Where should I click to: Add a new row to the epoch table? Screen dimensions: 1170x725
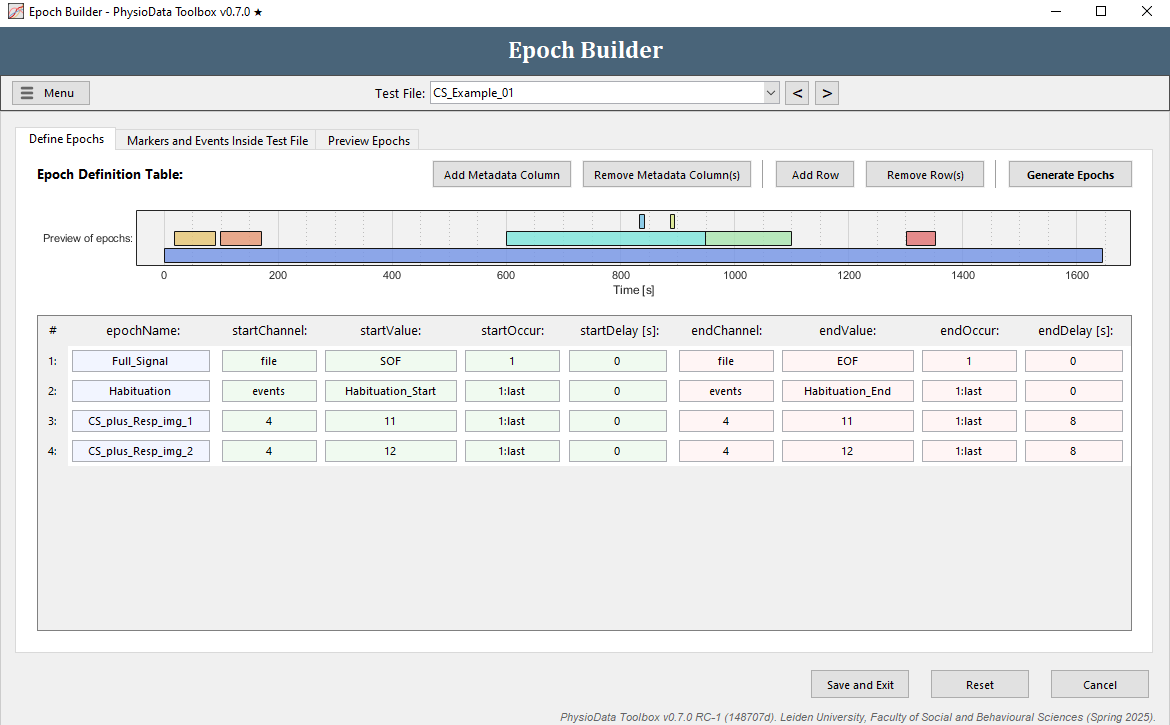(814, 173)
